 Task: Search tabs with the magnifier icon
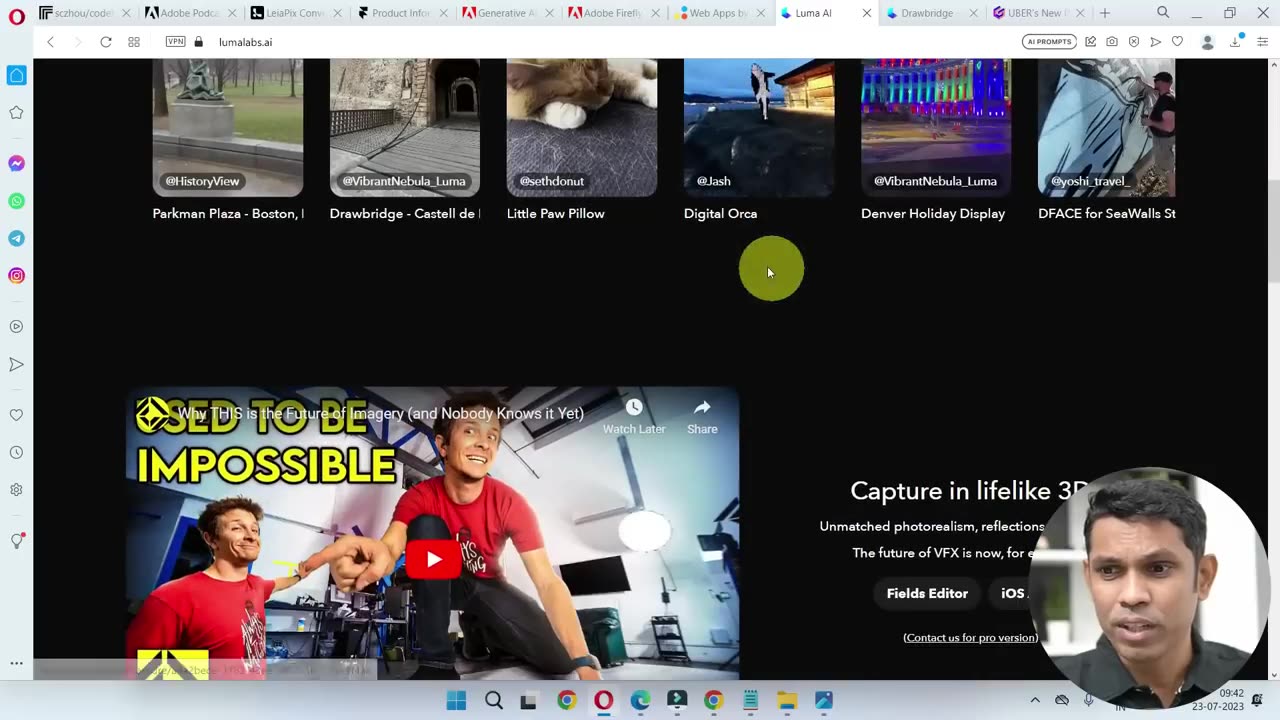click(1163, 13)
